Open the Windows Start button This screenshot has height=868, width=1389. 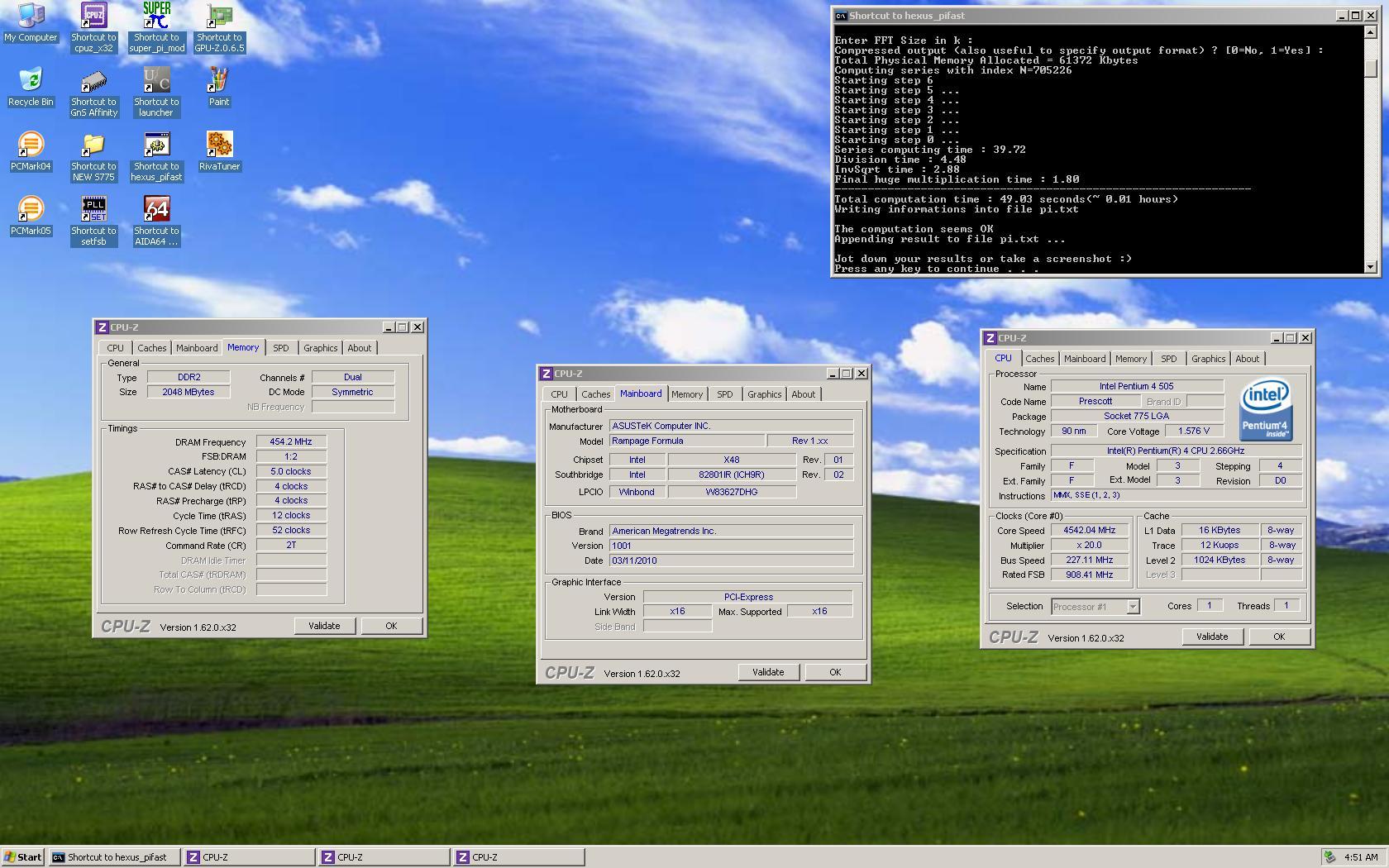[x=23, y=857]
